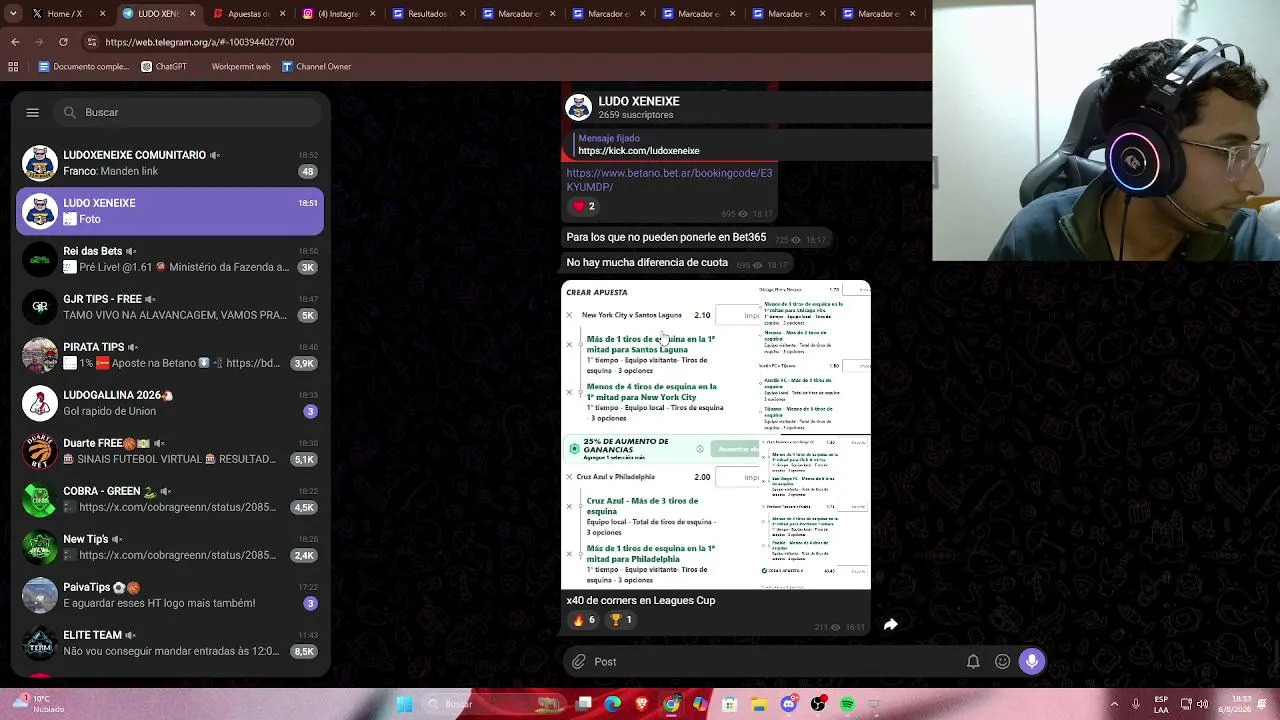Click the browser forward arrow
The width and height of the screenshot is (1280, 720).
pyautogui.click(x=40, y=42)
